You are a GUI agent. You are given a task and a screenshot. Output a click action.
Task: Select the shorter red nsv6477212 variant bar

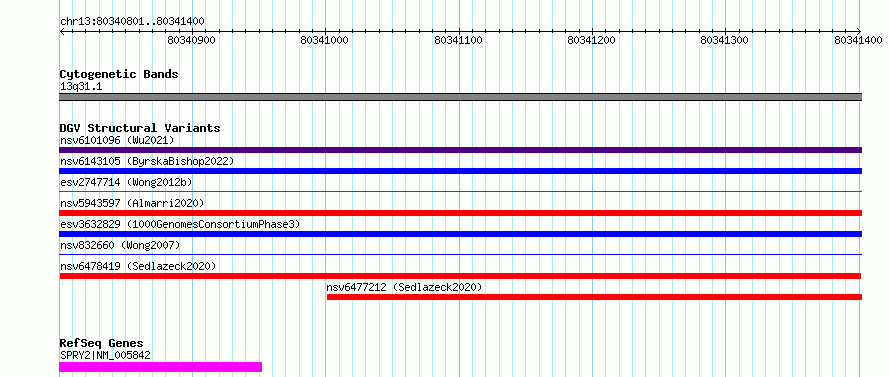pos(594,297)
